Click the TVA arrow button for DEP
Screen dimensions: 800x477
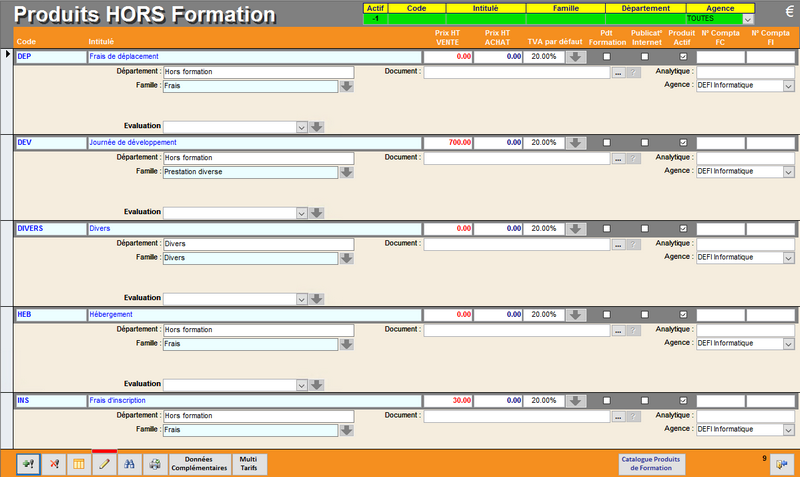point(576,58)
